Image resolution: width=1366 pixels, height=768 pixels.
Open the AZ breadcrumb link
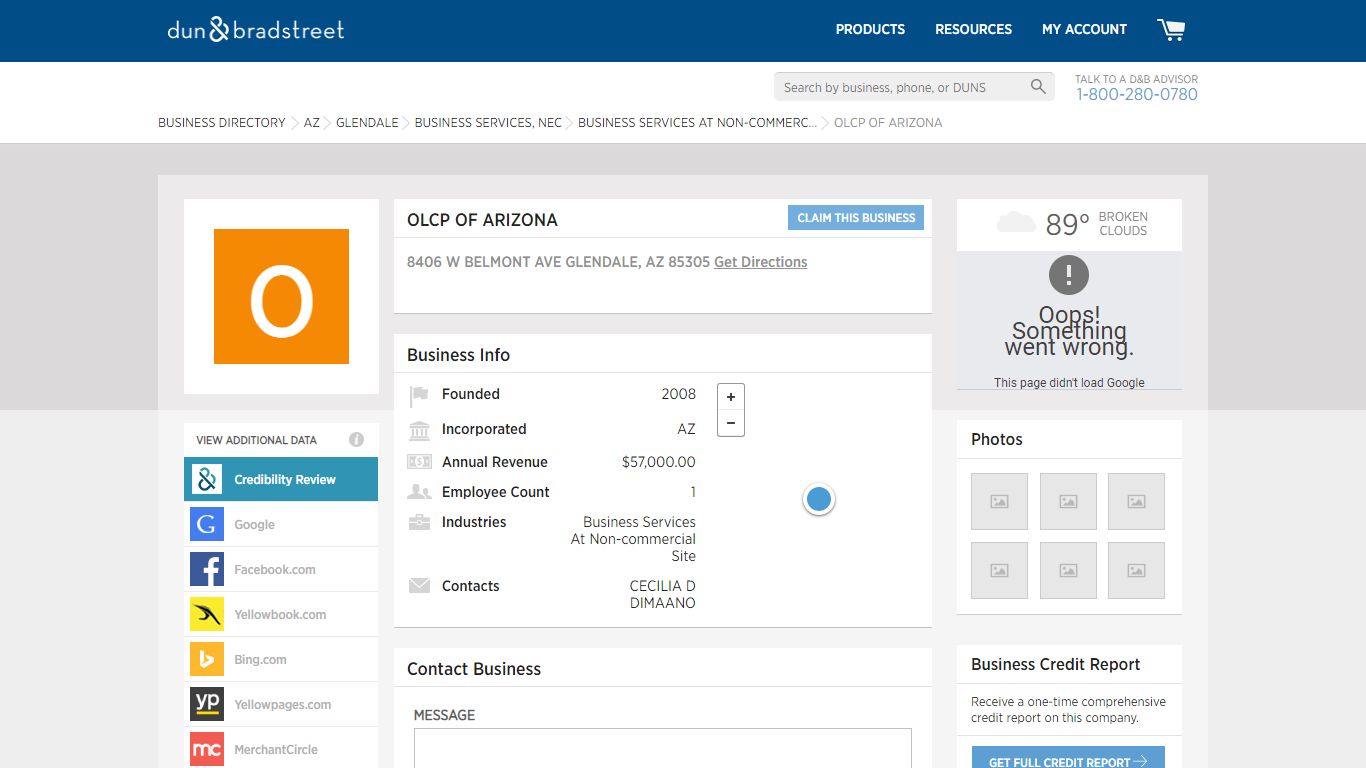pos(312,123)
